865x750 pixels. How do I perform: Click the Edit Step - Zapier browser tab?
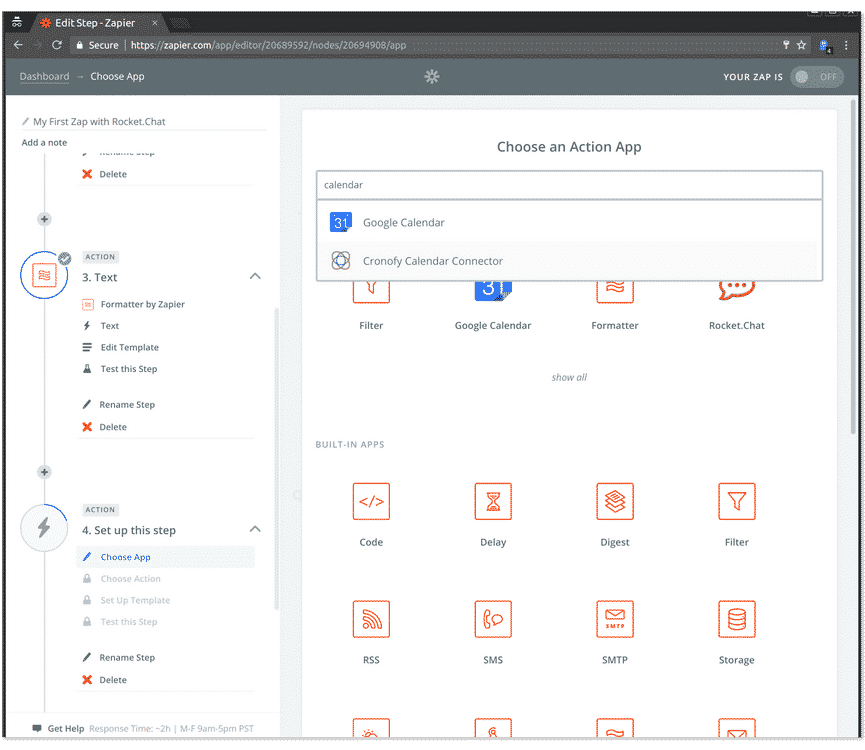94,23
